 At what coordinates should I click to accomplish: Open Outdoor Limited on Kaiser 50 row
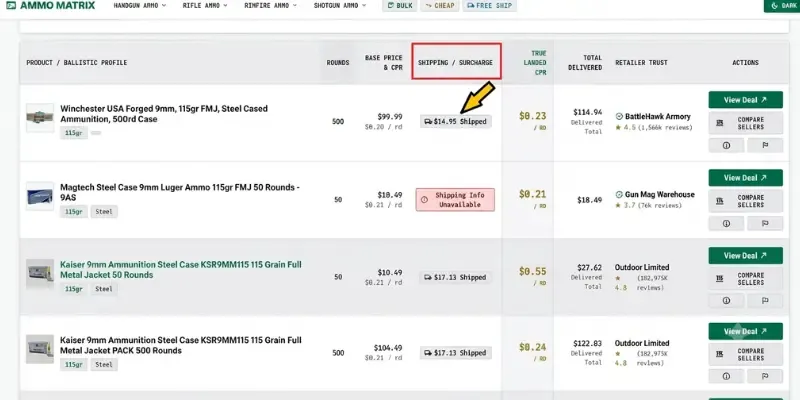click(642, 267)
